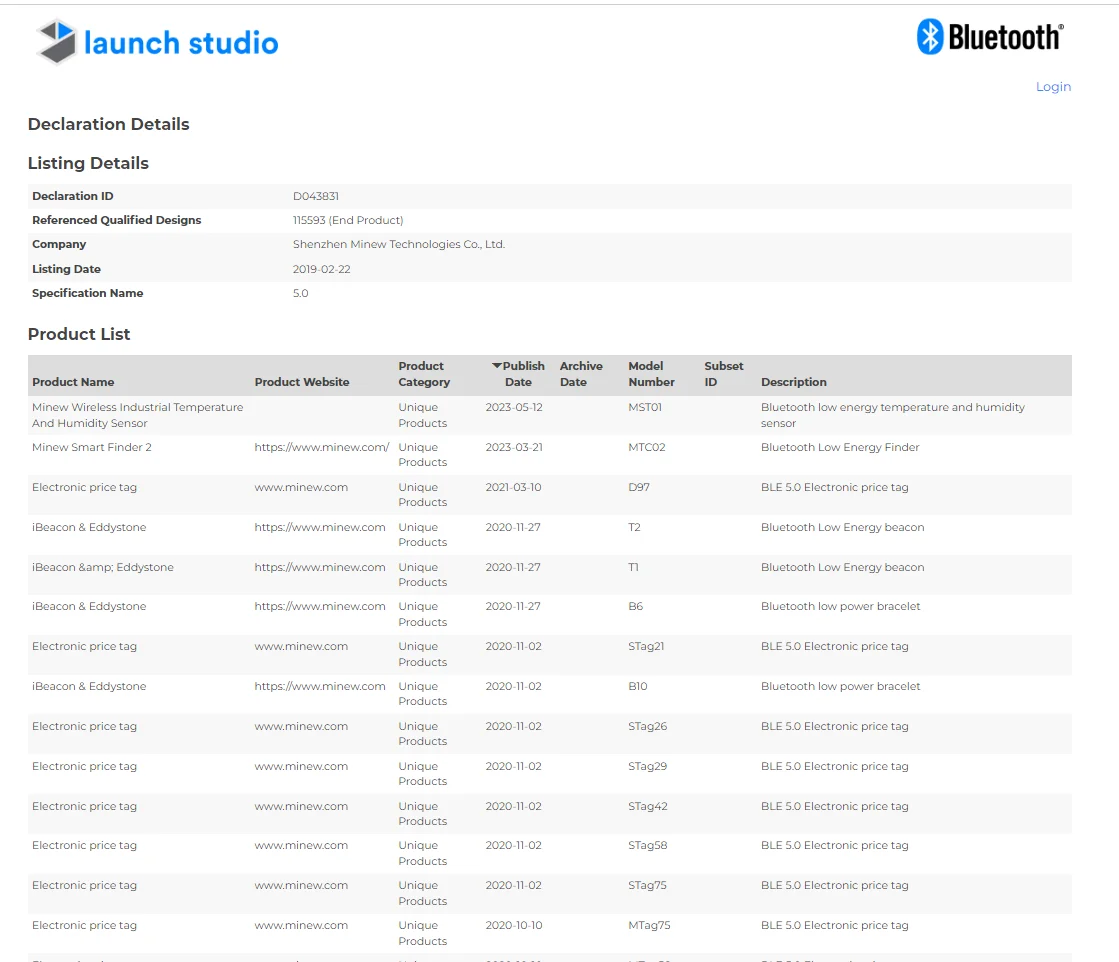Select model number MST01
This screenshot has height=962, width=1119.
644,407
